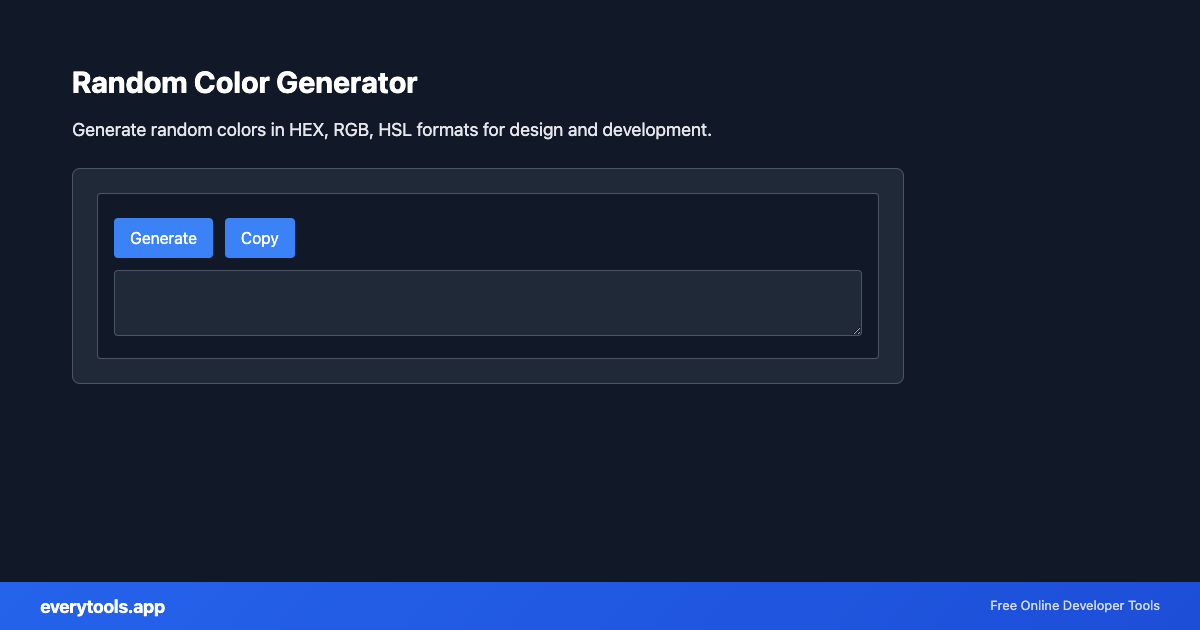This screenshot has height=630, width=1200.
Task: Click the outer tool card panel
Action: (487, 372)
